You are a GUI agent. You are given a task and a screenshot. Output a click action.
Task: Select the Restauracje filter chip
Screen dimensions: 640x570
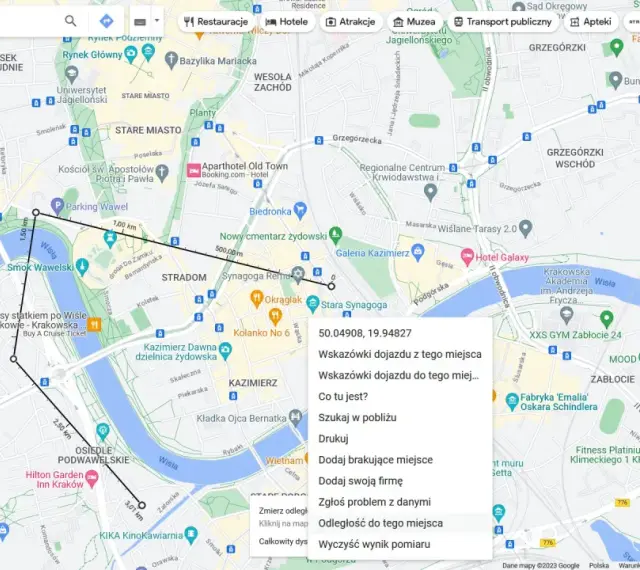tap(216, 22)
